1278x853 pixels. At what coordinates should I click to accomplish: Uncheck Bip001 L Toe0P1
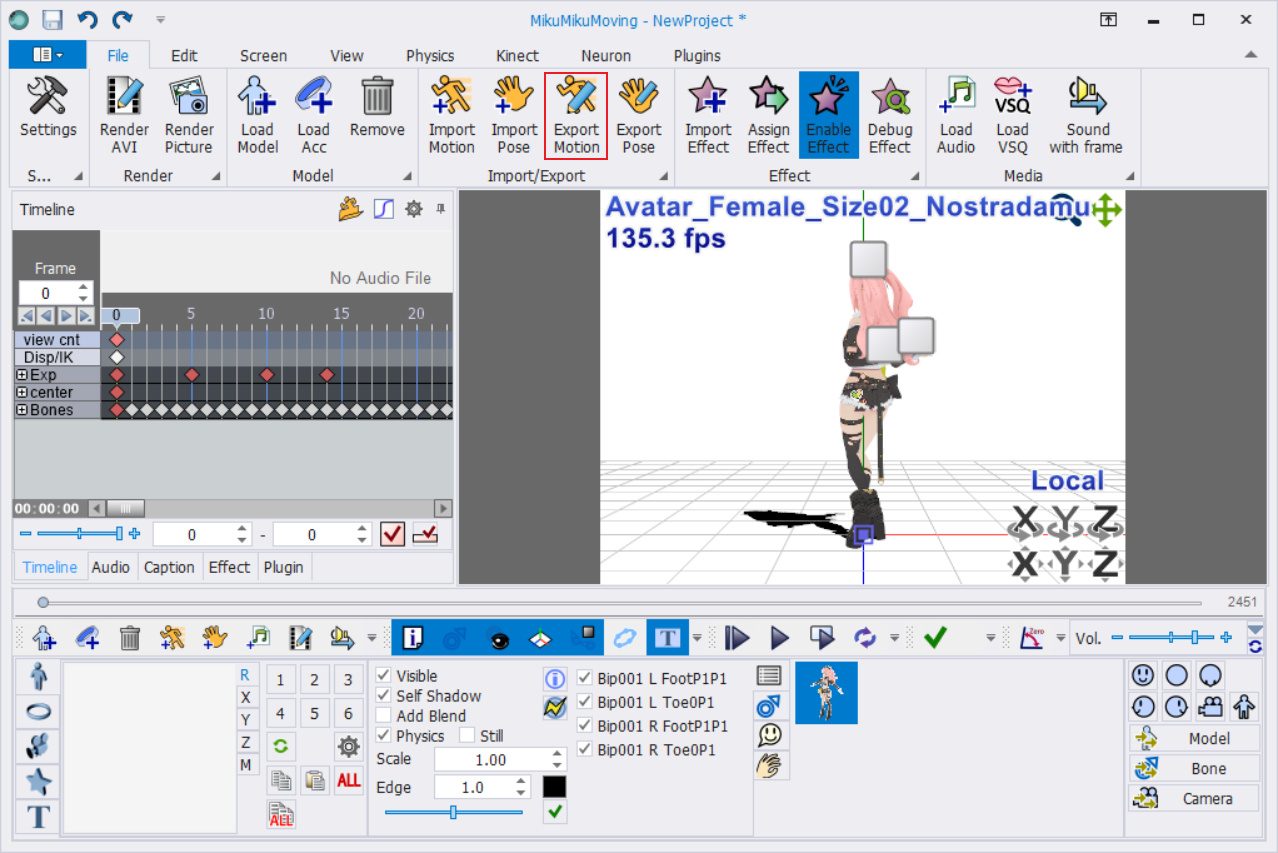click(x=585, y=702)
